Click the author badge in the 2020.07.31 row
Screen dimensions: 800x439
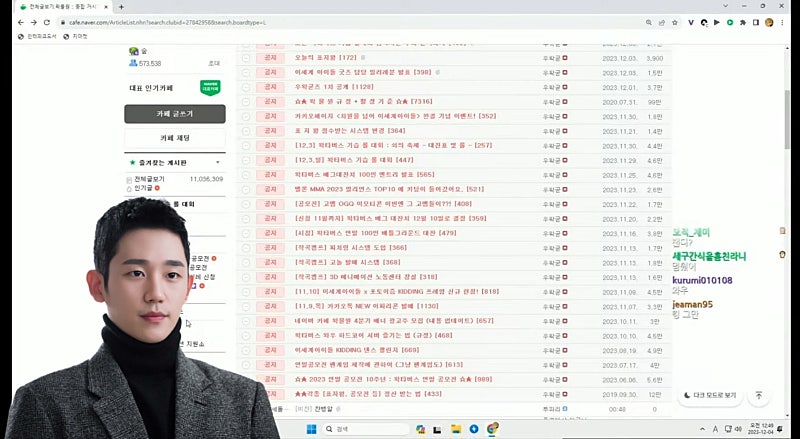[x=565, y=102]
